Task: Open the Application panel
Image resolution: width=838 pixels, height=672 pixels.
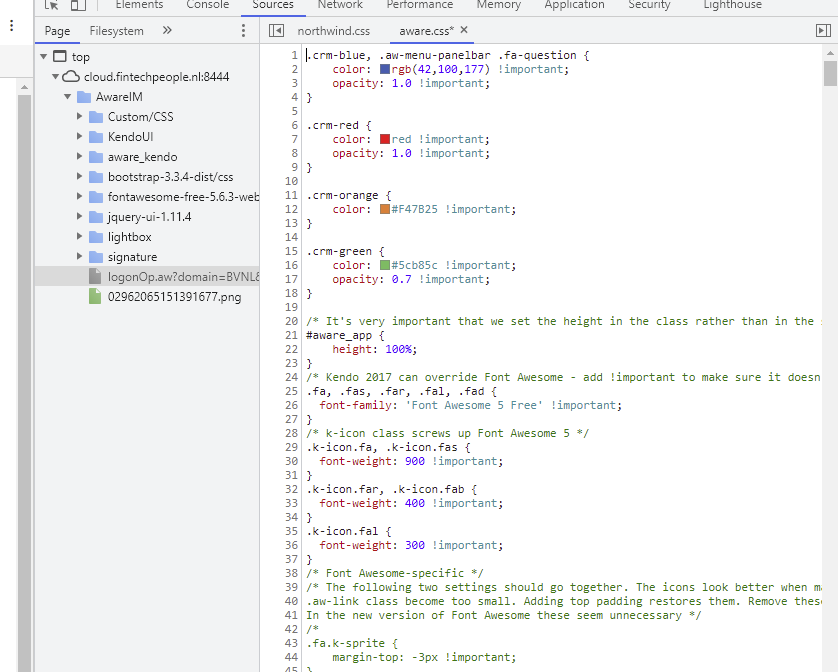Action: point(575,5)
